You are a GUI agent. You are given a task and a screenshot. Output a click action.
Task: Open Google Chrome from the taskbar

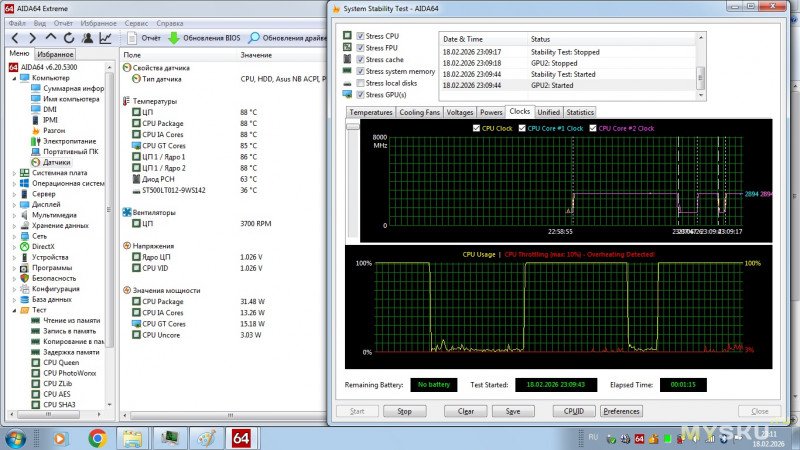[x=97, y=437]
